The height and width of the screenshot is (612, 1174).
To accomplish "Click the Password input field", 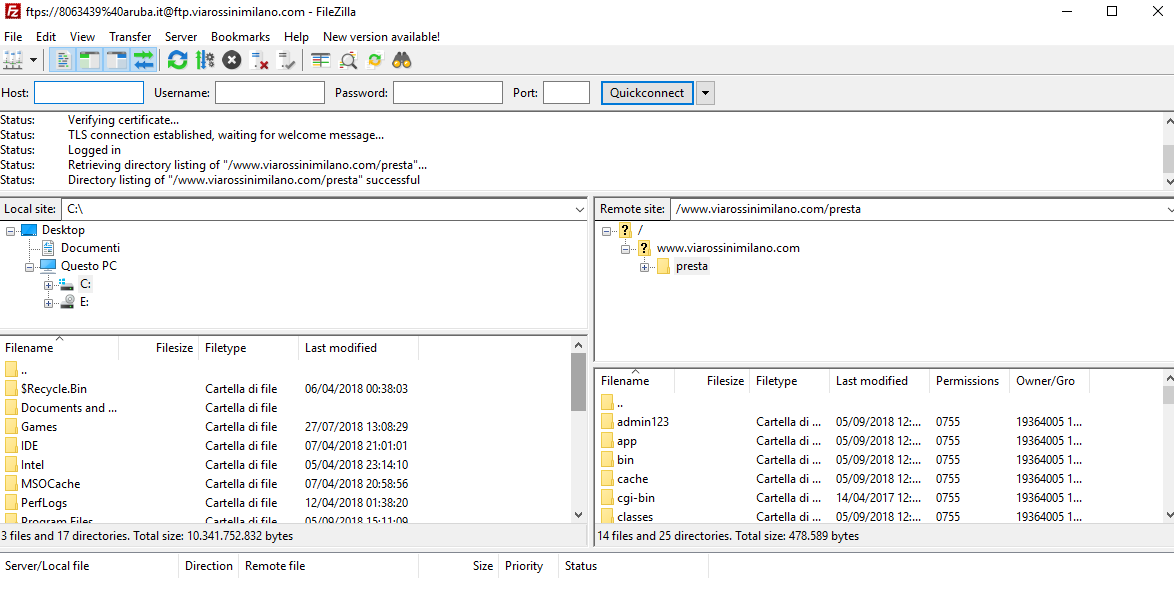I will click(x=448, y=93).
